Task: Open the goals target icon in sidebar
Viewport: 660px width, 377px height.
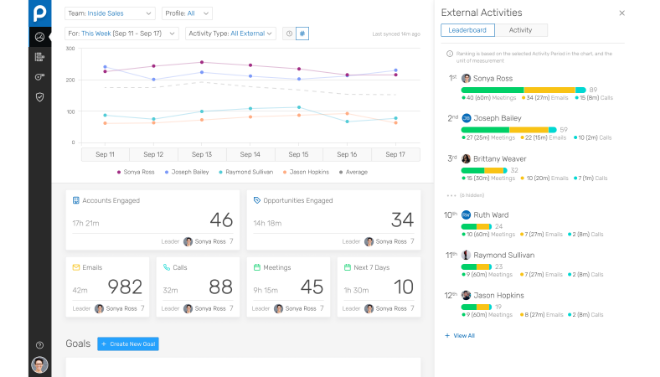Action: pos(40,77)
